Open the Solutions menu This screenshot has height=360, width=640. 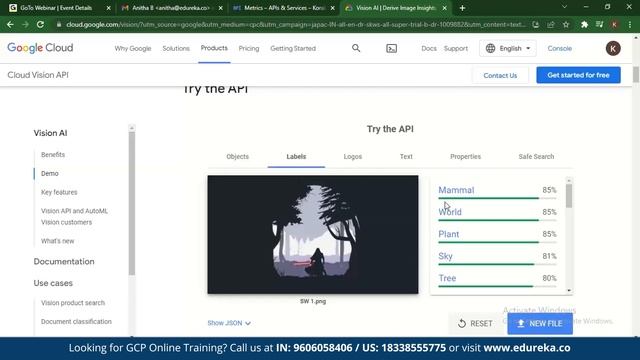point(176,48)
